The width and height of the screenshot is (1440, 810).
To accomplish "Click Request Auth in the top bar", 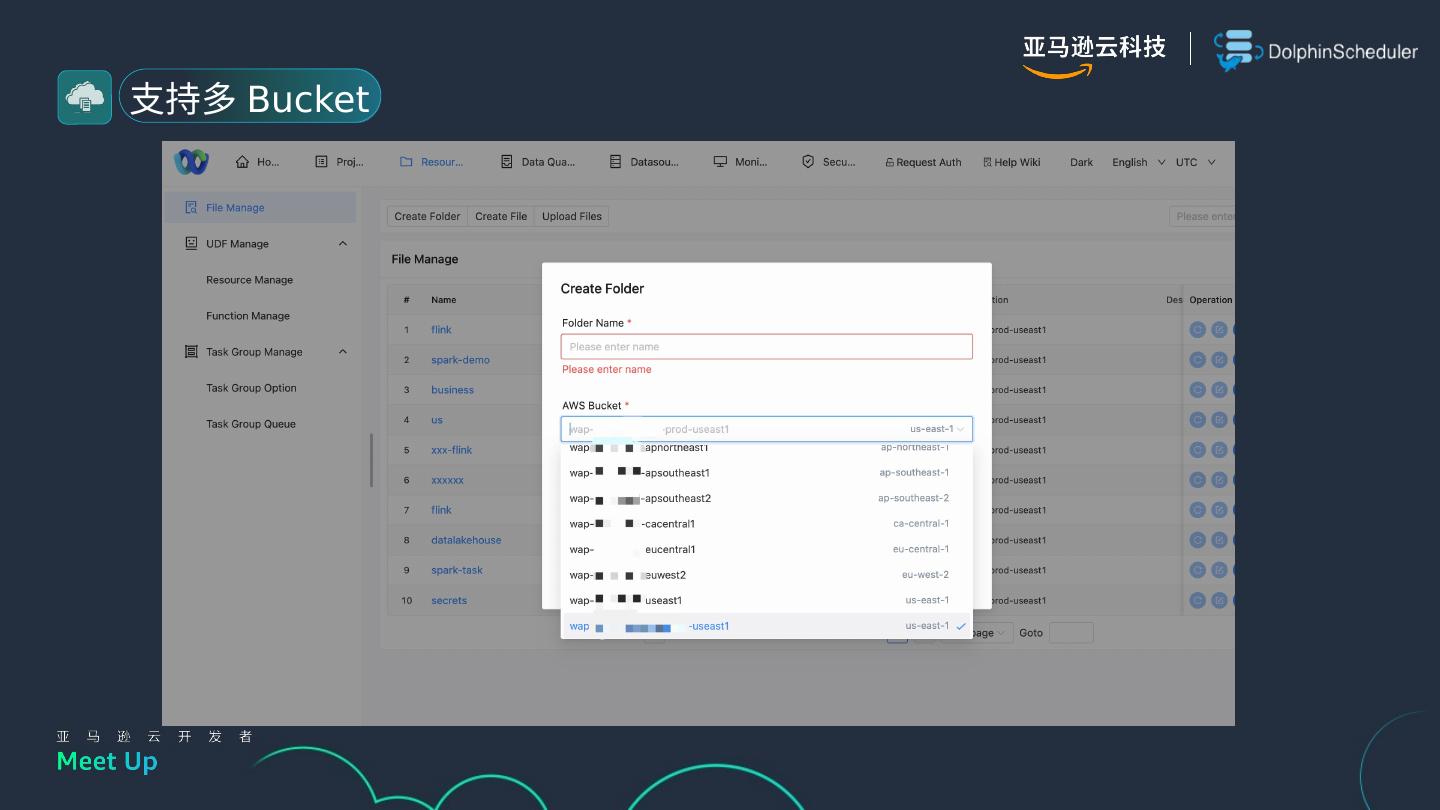I will click(923, 162).
